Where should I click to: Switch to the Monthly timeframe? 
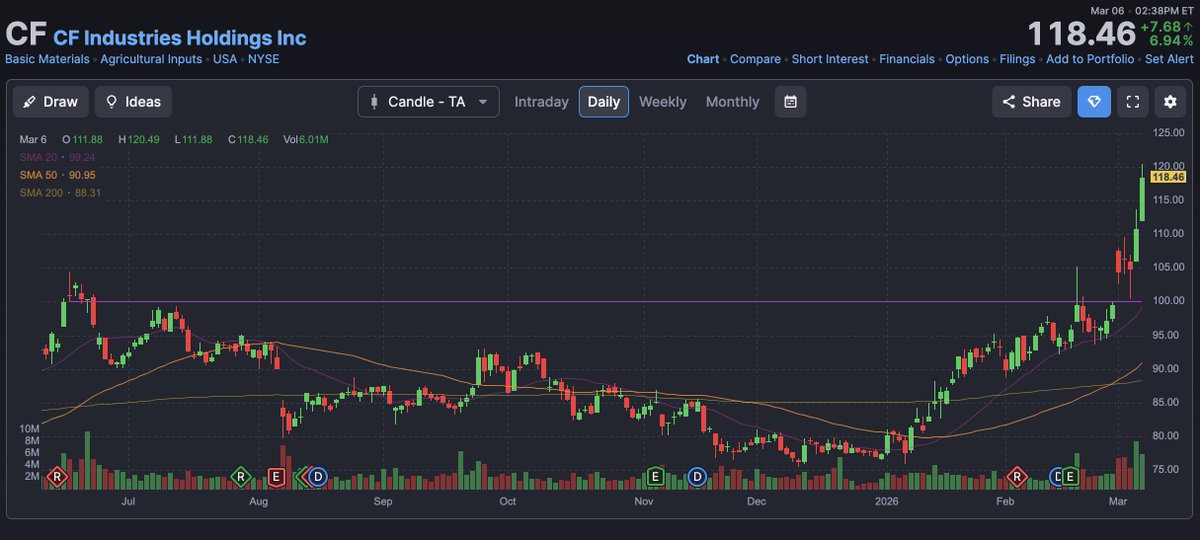(733, 102)
